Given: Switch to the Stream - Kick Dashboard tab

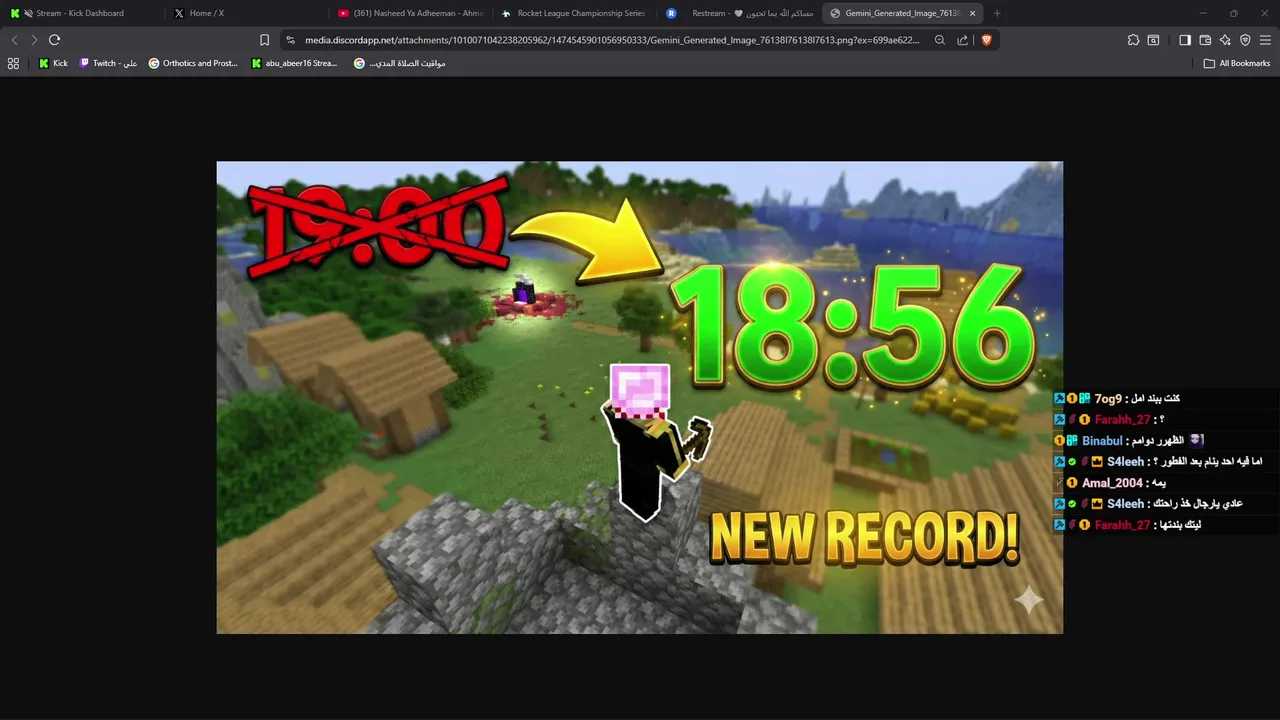Looking at the screenshot, I should tap(82, 13).
